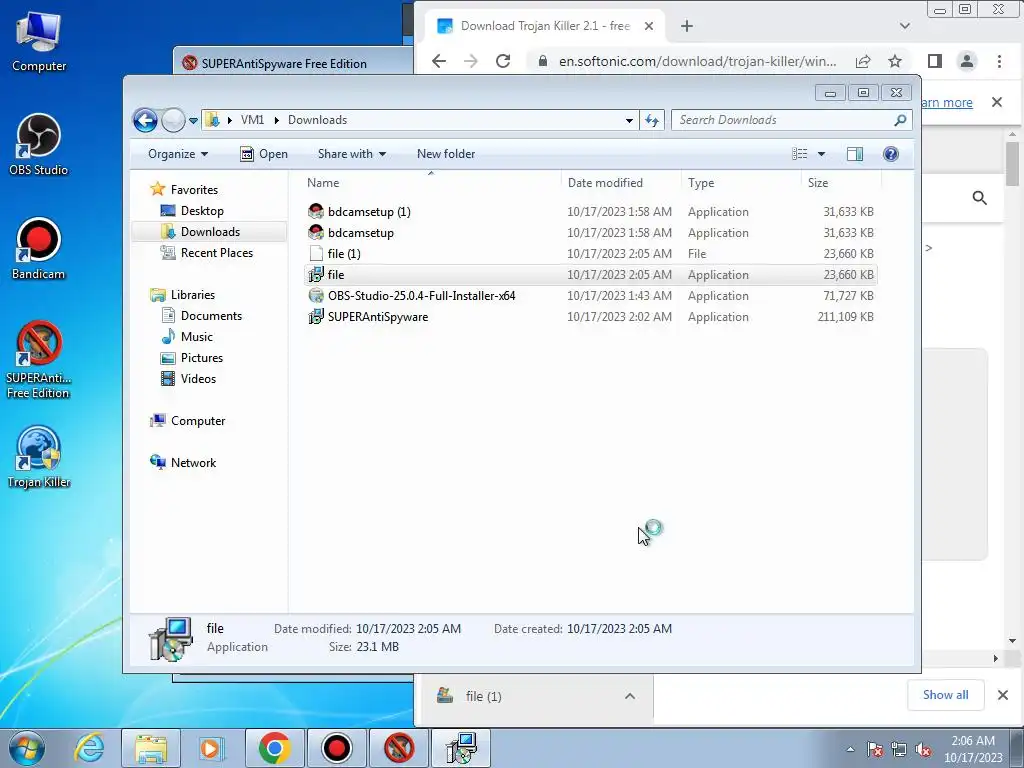Select SUPERAntiSpyware Free Edition desktop shortcut
Screen dimensions: 1024x768
pyautogui.click(x=39, y=360)
